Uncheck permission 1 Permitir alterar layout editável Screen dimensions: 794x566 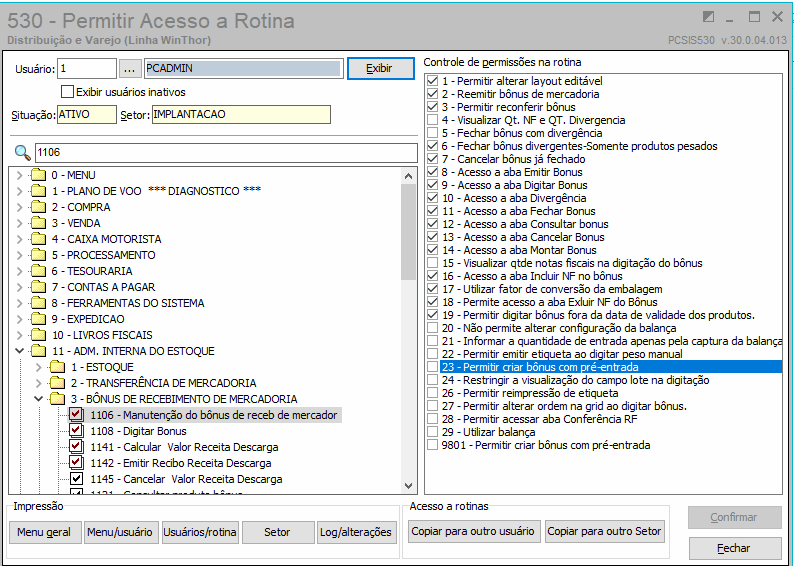click(x=432, y=81)
